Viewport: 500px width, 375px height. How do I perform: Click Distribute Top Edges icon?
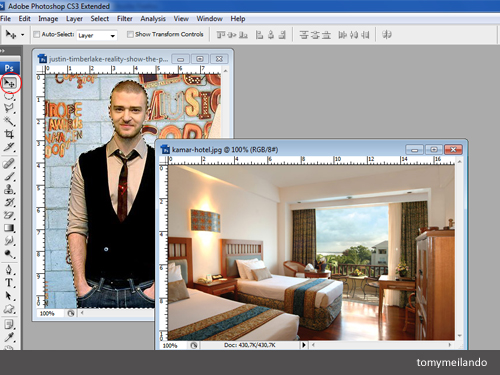click(304, 34)
